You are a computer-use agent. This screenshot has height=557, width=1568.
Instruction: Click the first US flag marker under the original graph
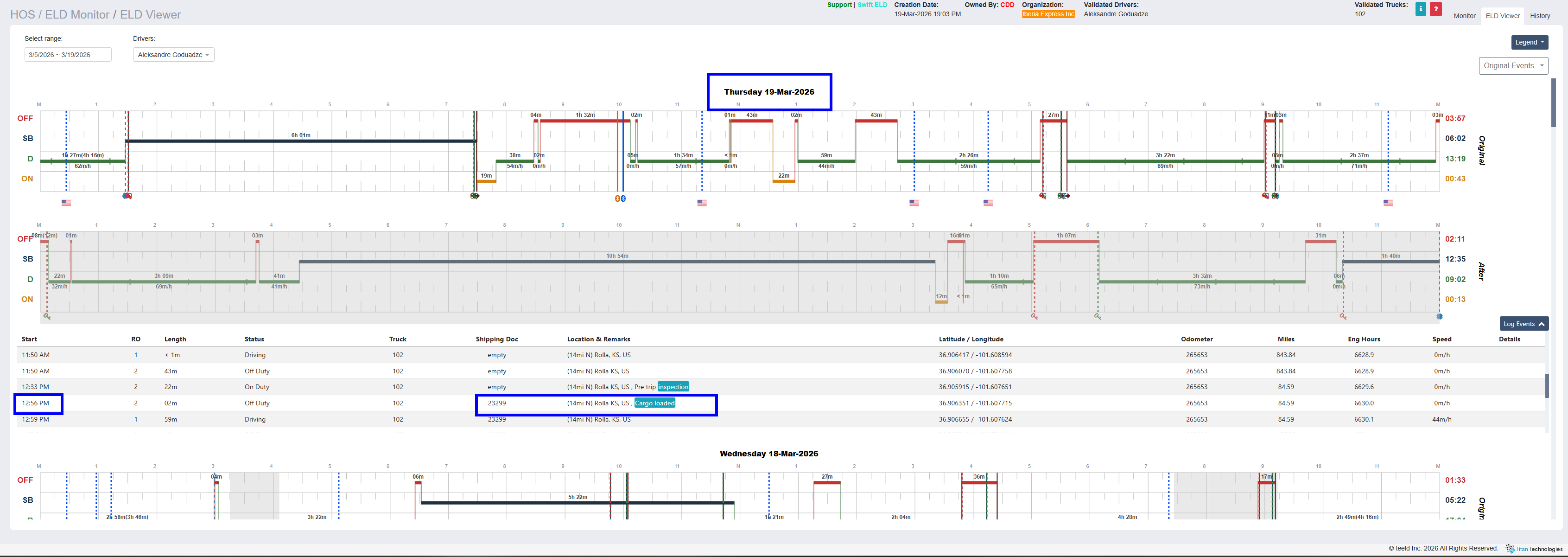[x=66, y=203]
